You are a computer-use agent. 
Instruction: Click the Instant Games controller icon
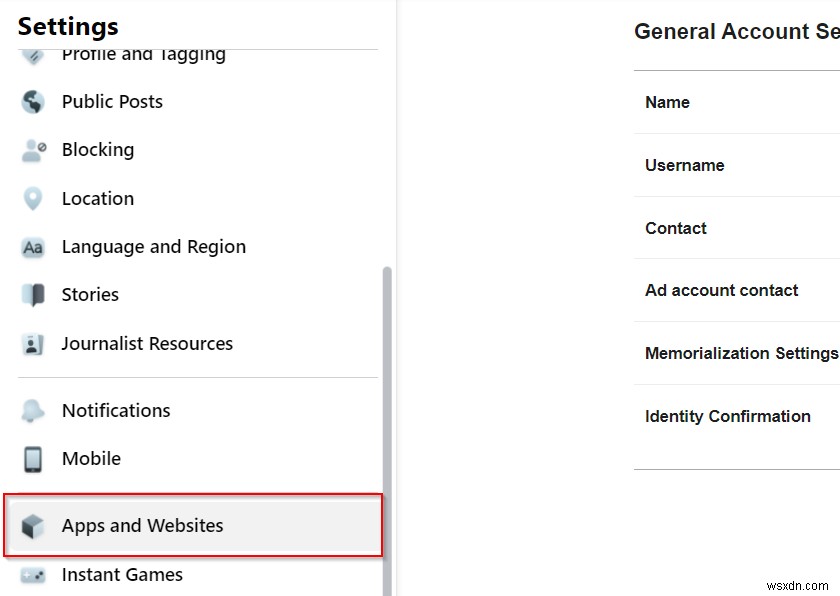[33, 575]
